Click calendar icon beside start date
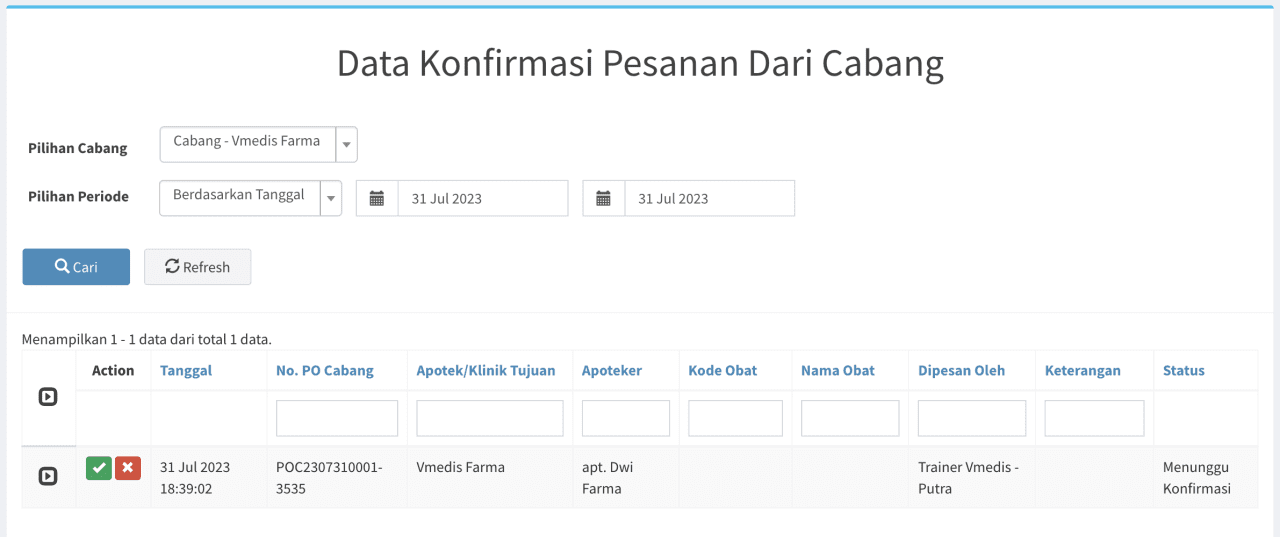The width and height of the screenshot is (1280, 537). pyautogui.click(x=377, y=198)
